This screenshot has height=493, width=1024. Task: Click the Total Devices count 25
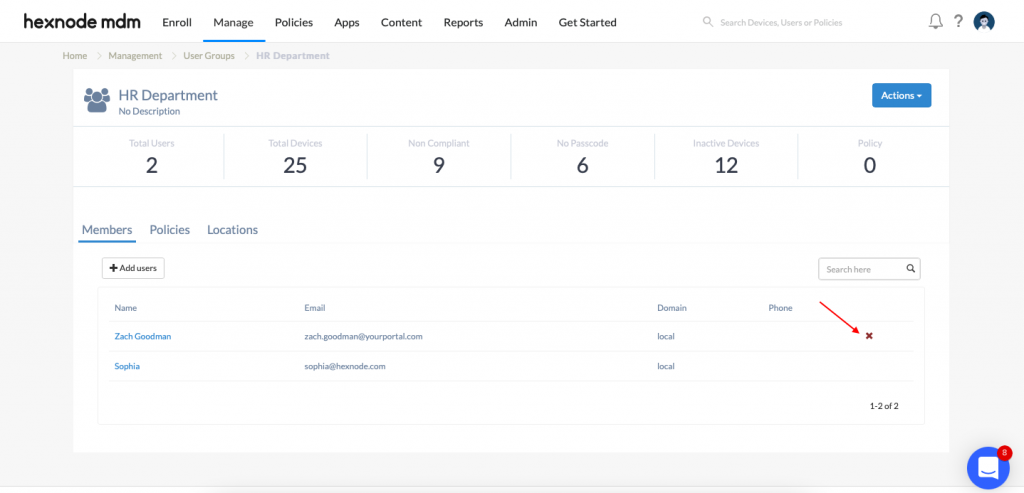tap(295, 165)
